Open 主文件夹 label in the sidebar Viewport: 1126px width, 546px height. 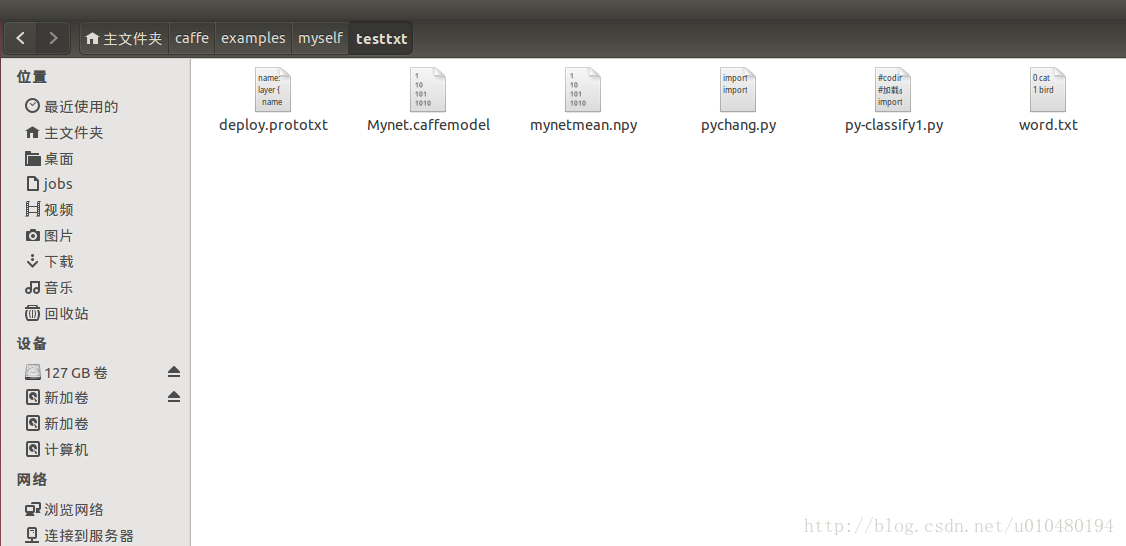pyautogui.click(x=74, y=132)
